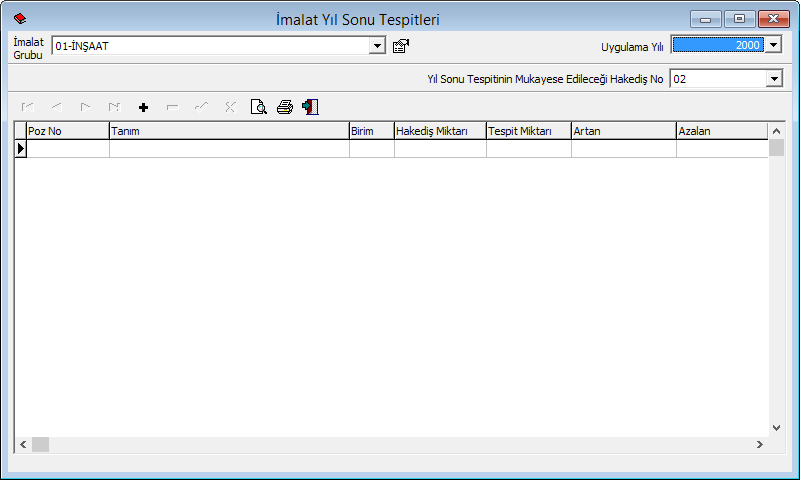Screen dimensions: 800x480
Task: Go to first record navigation arrow
Action: (x=27, y=107)
